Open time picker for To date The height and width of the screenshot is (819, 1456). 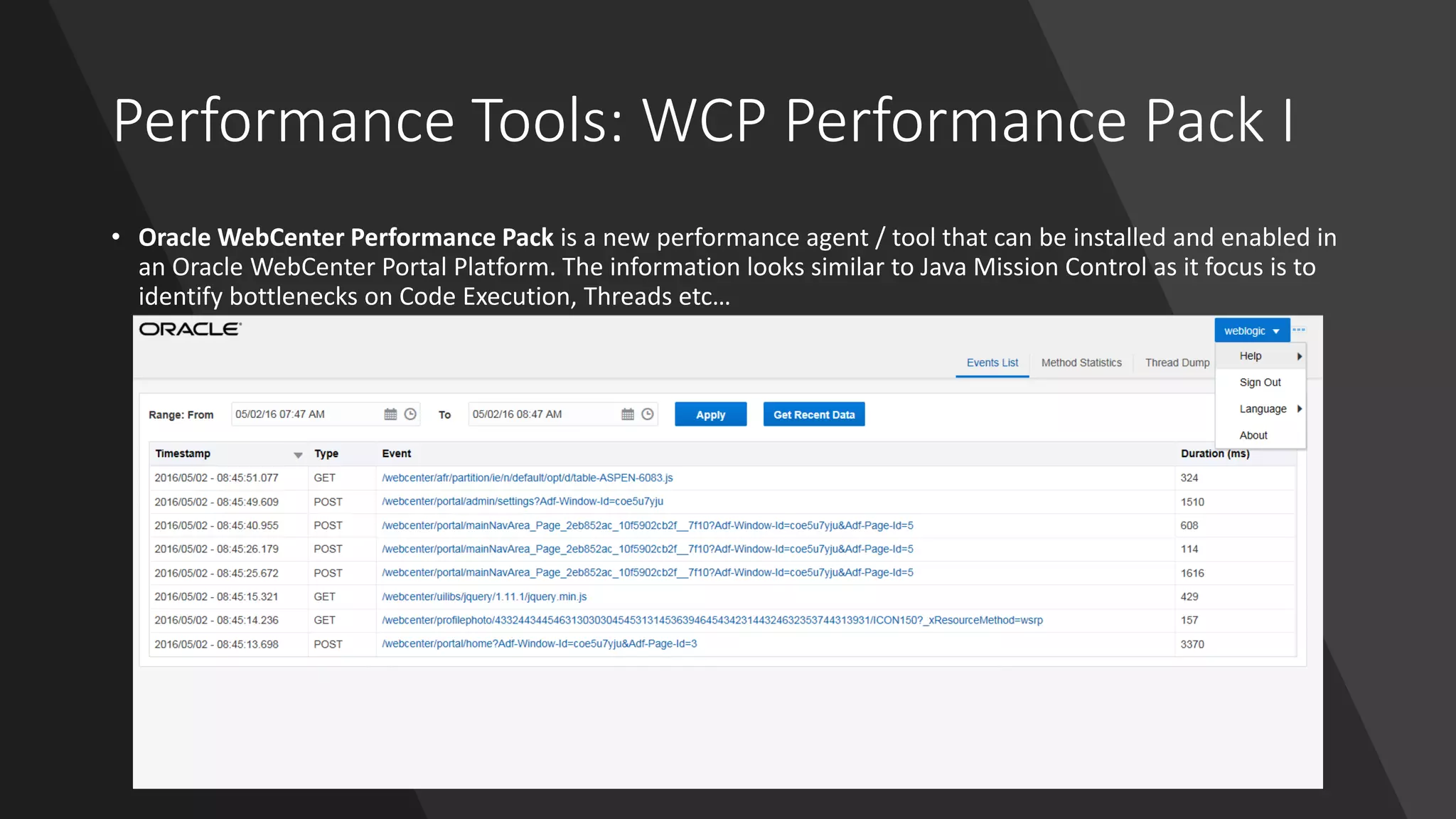pos(648,414)
